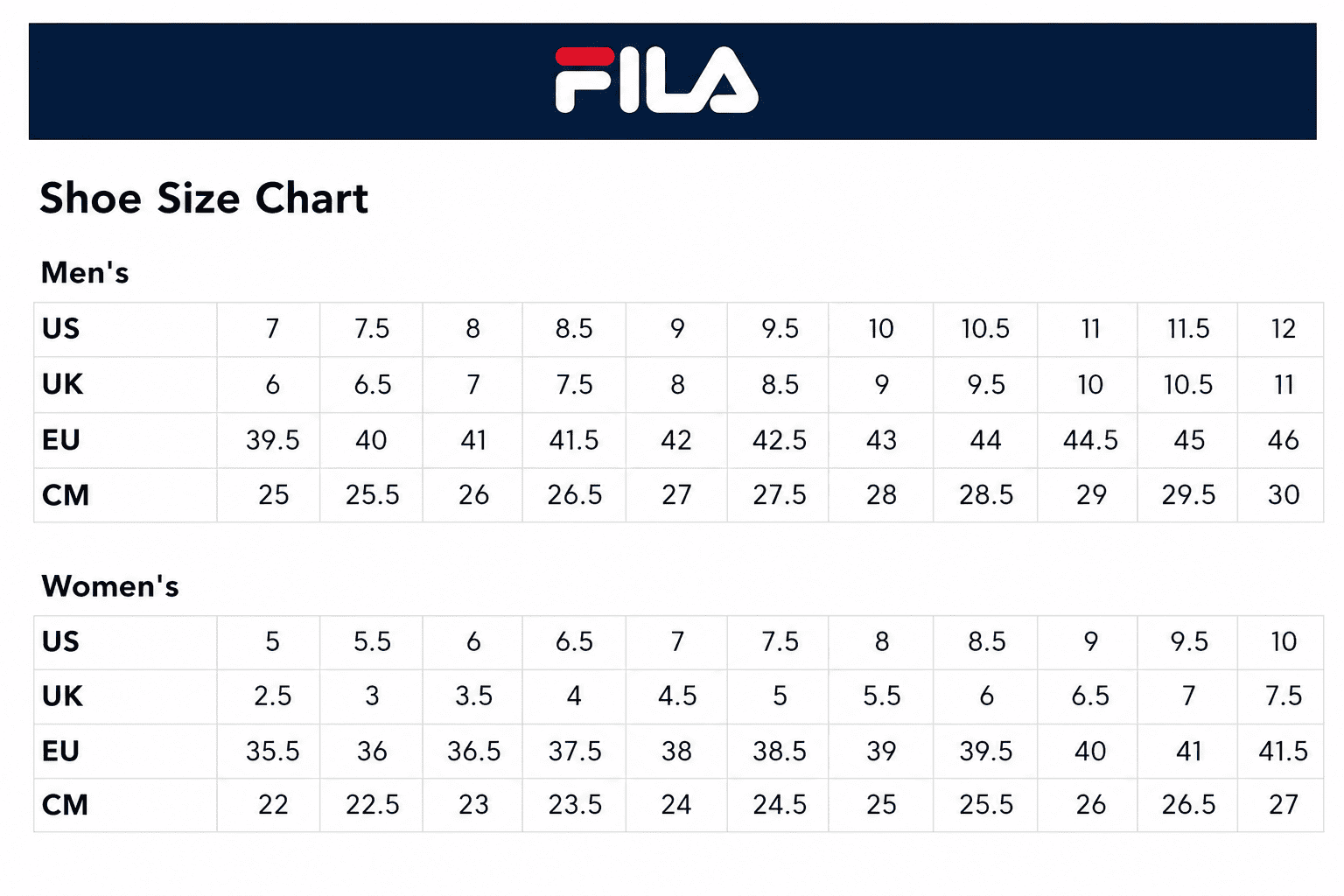Select women's EU size 41.5 cell

click(1281, 751)
